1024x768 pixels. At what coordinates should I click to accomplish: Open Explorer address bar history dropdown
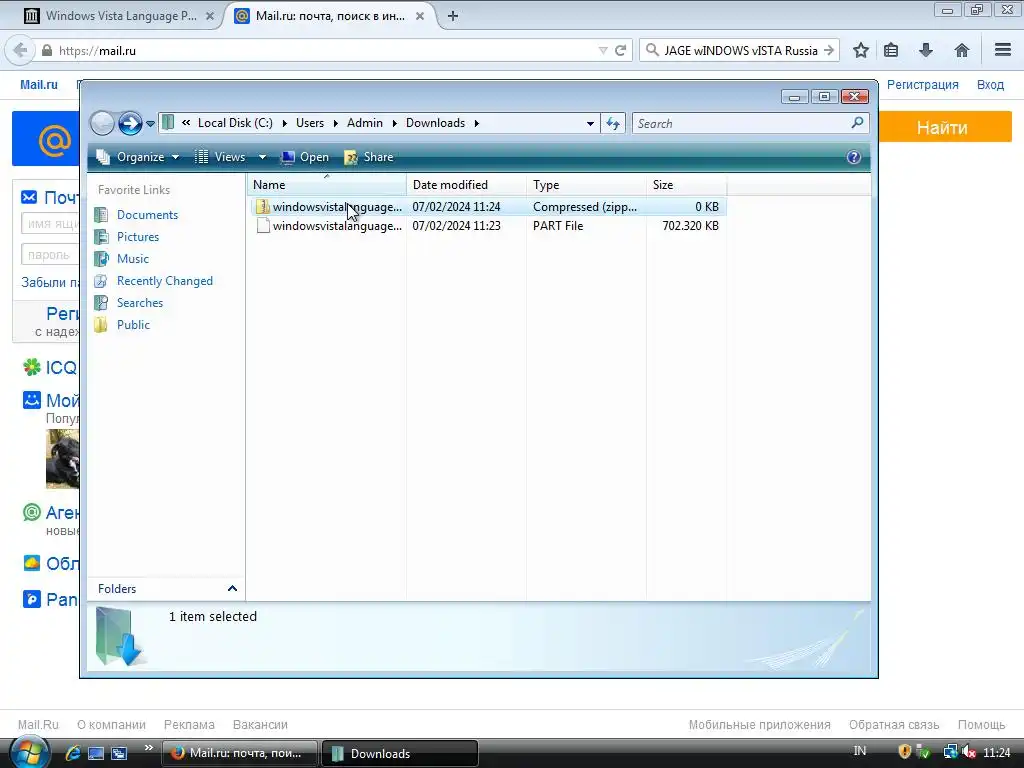tap(590, 123)
